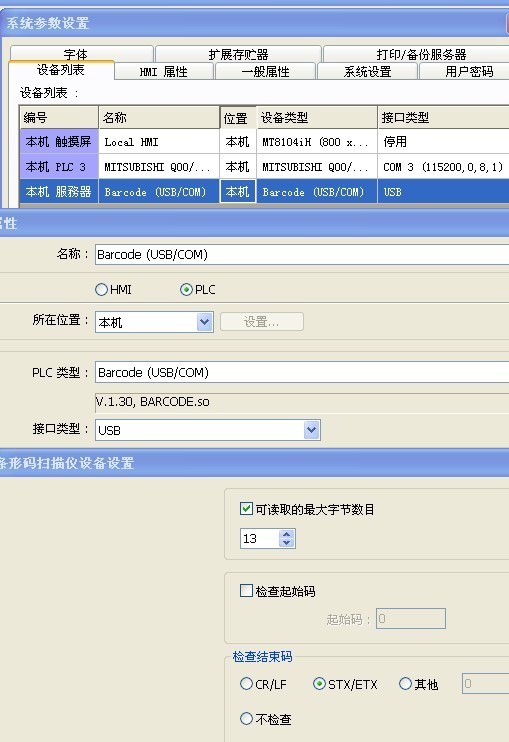Click the 接口类型 column header
The height and width of the screenshot is (742, 509).
pyautogui.click(x=443, y=117)
